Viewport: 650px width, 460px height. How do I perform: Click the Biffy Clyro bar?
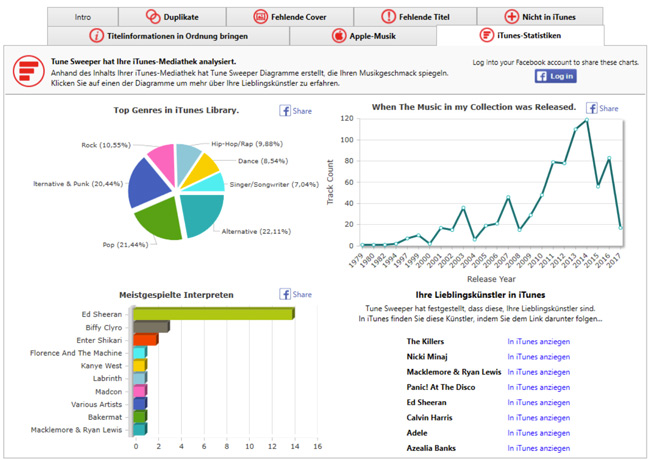[151, 327]
